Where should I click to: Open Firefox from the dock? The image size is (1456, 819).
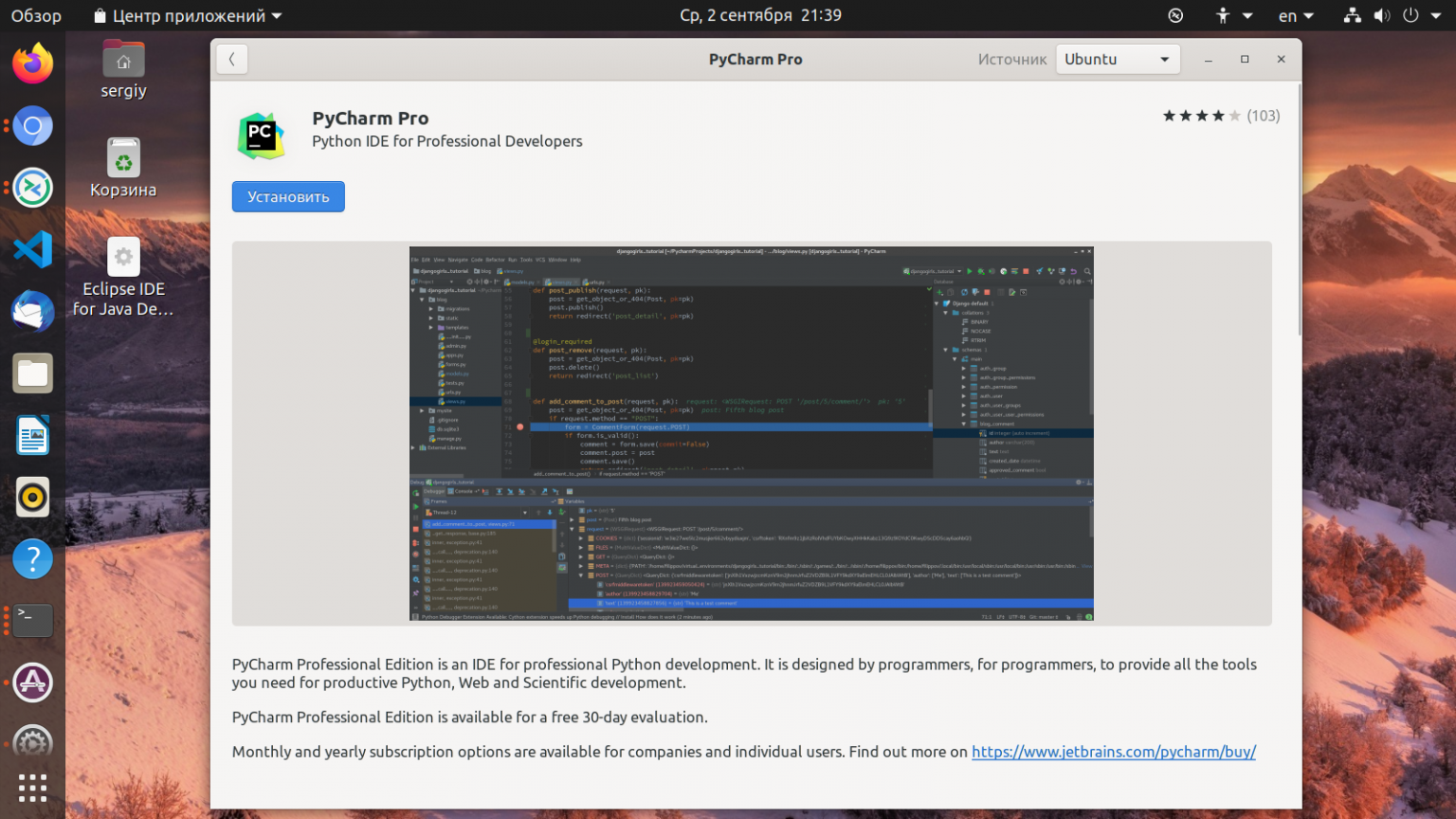[32, 64]
